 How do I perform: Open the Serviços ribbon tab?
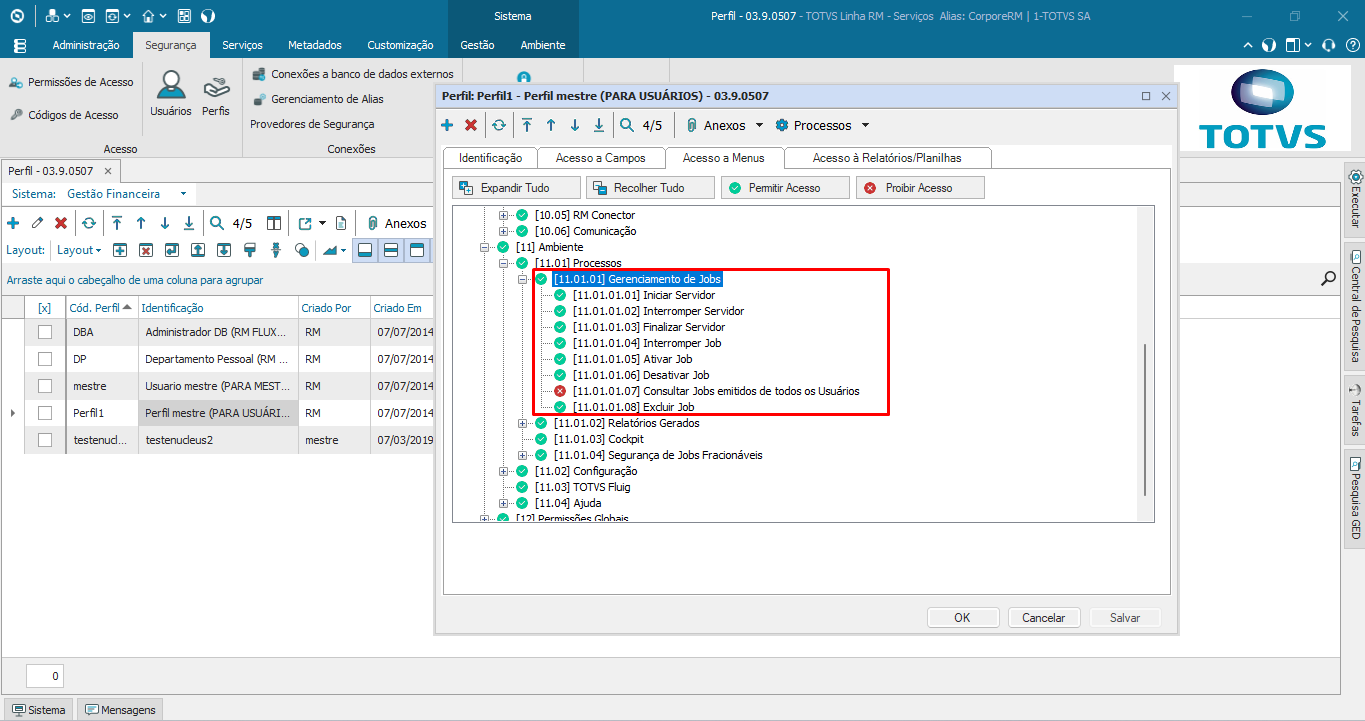coord(242,45)
